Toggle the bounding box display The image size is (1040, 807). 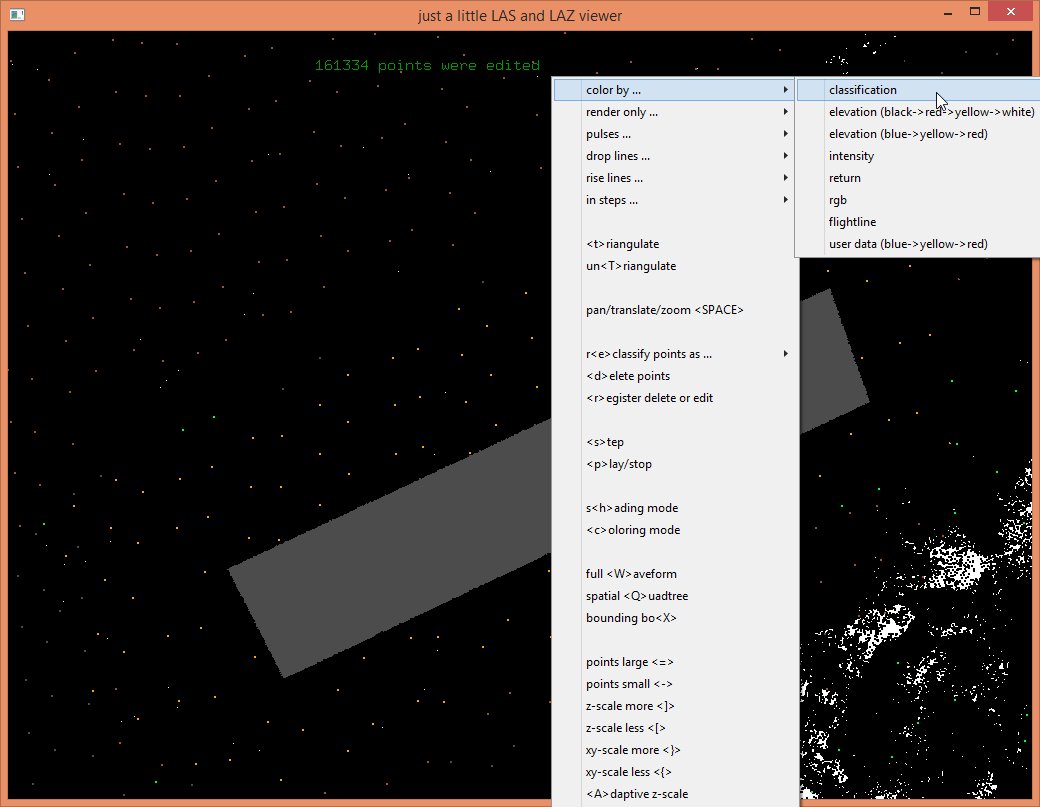pos(631,618)
